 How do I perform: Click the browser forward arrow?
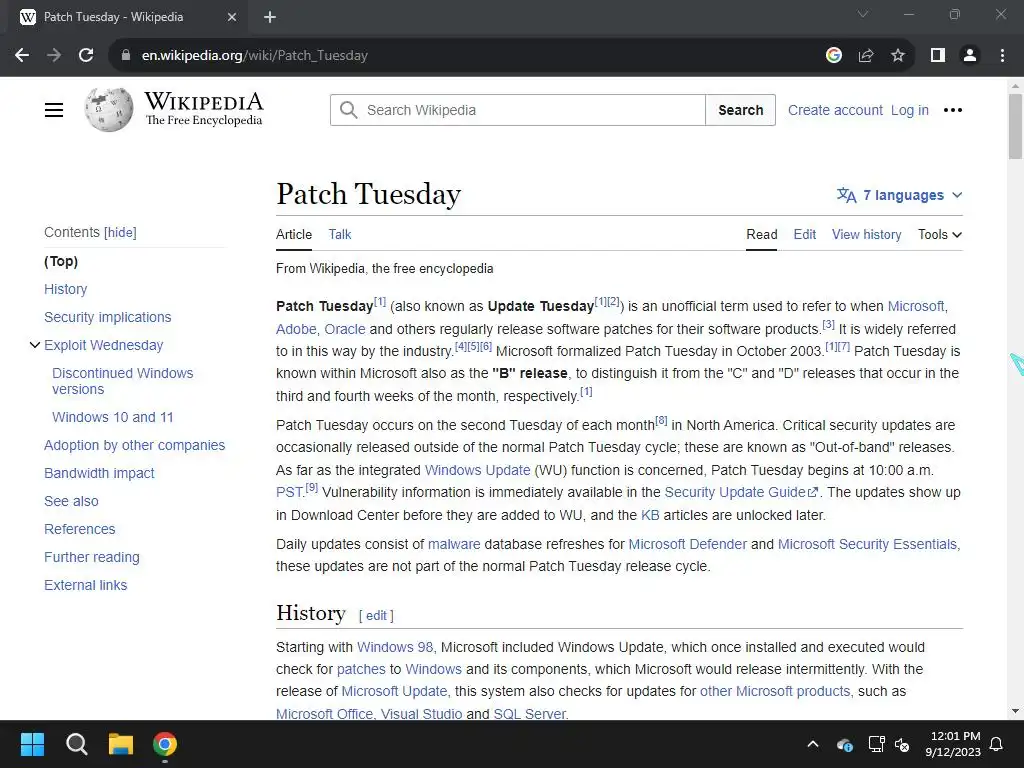[54, 56]
